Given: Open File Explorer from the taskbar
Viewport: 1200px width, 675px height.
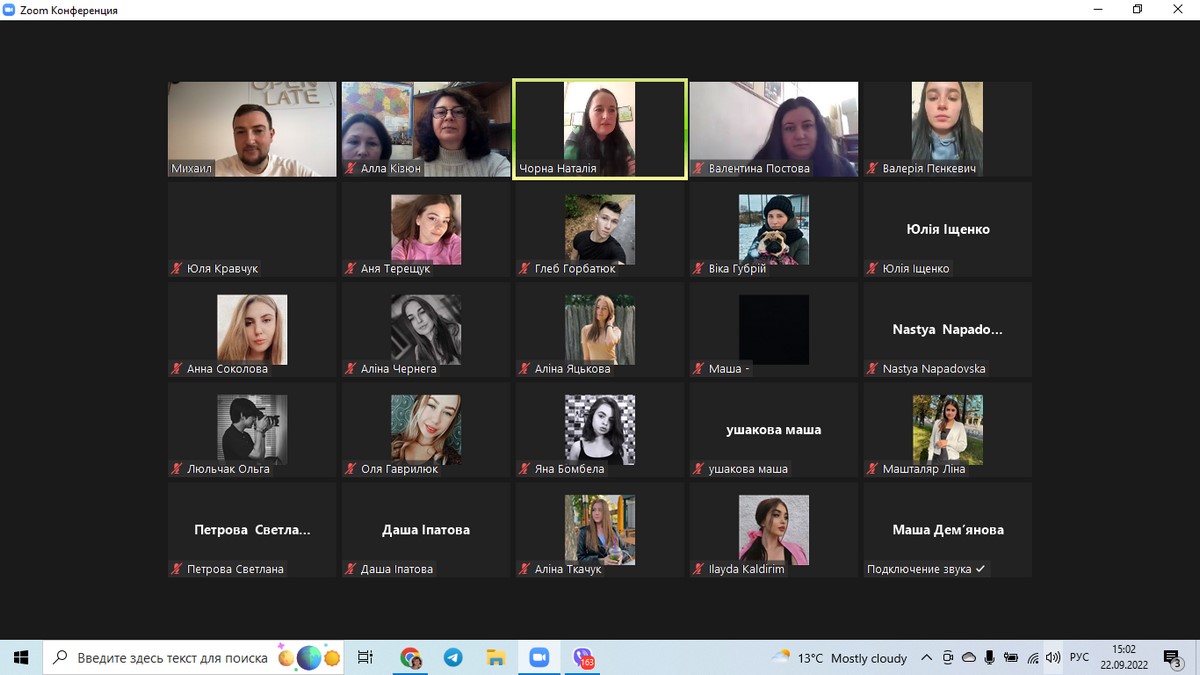Looking at the screenshot, I should pos(496,657).
